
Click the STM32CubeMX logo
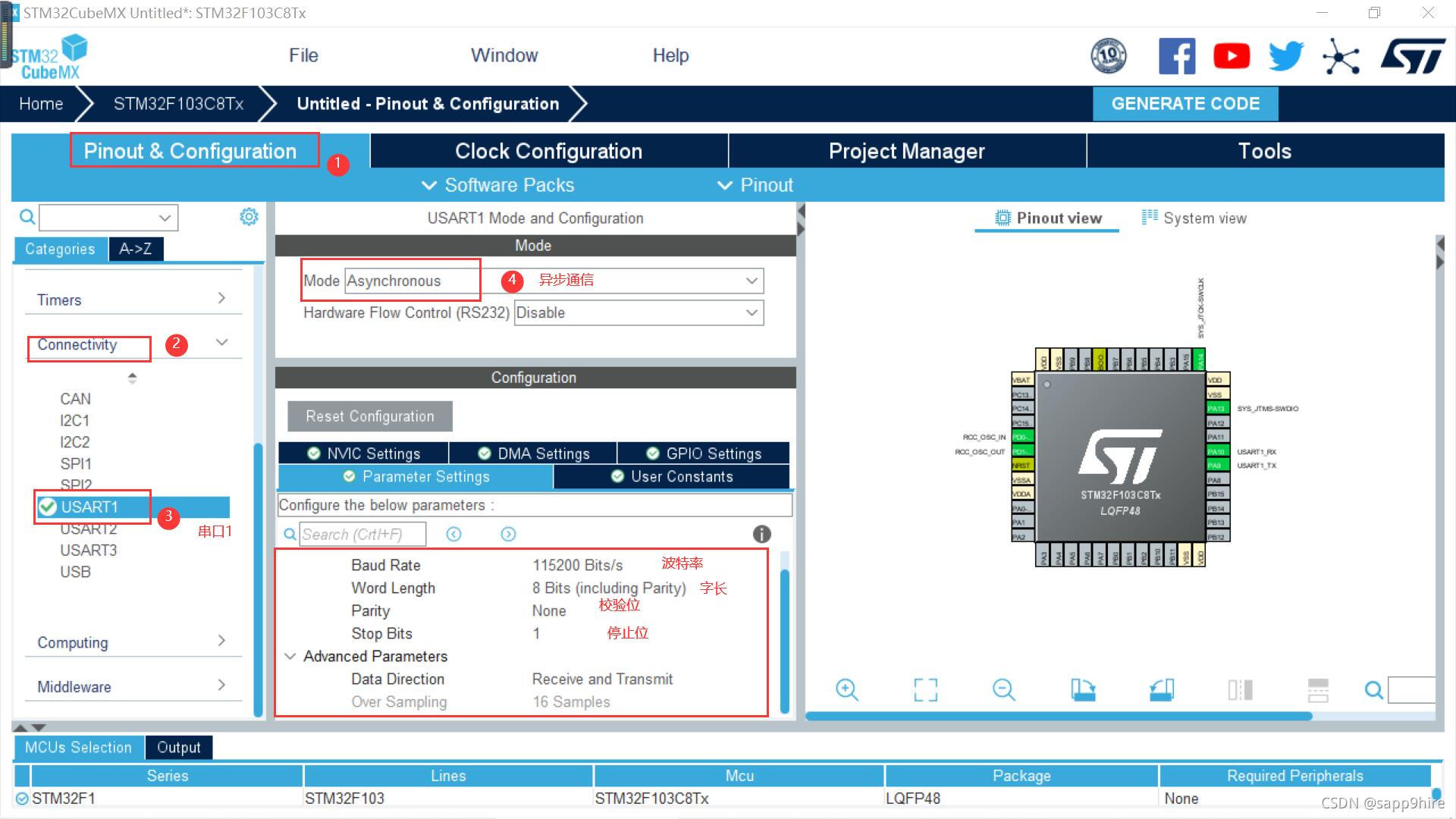49,57
